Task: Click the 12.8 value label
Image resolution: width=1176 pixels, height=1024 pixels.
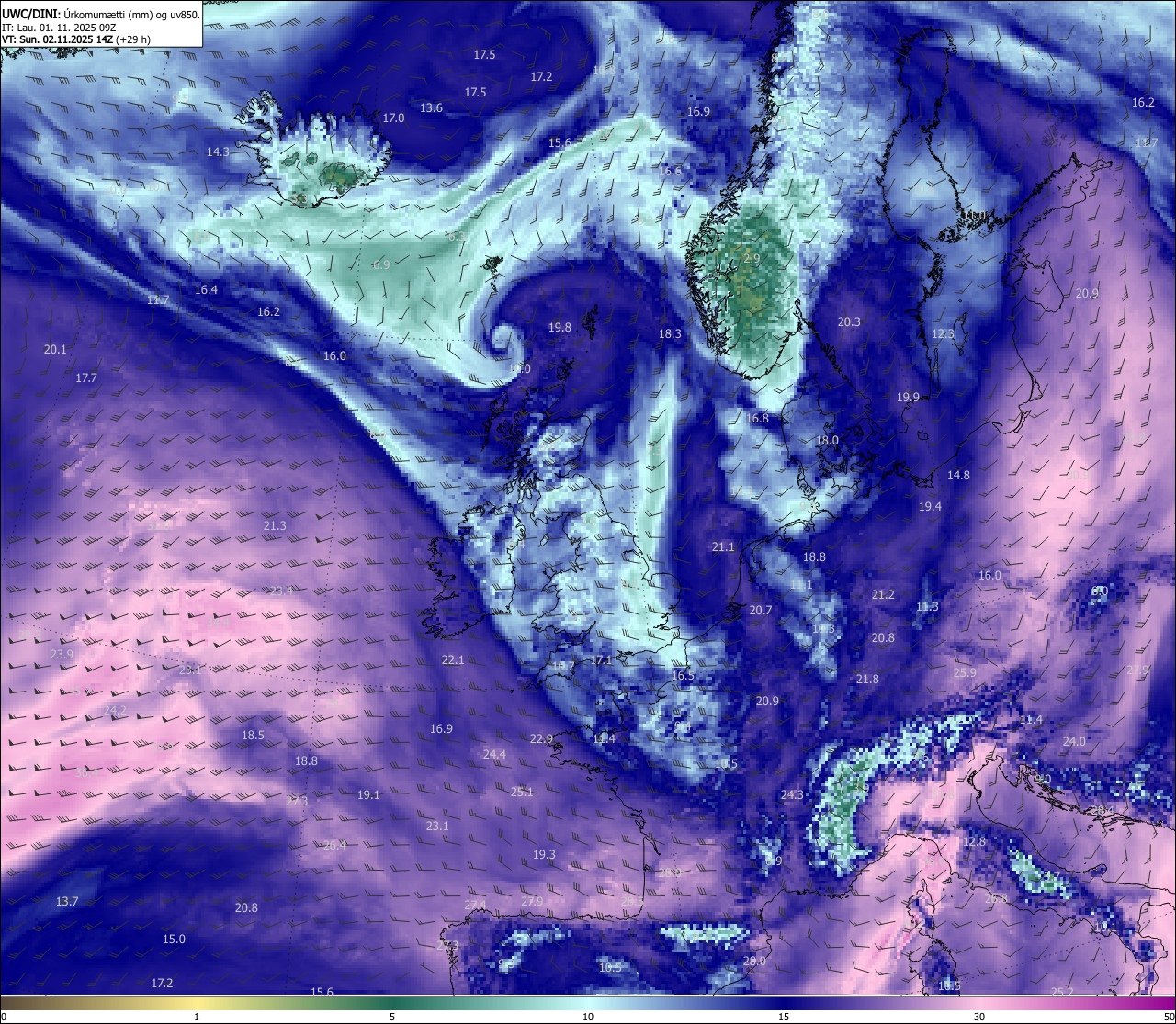Action: 974,842
